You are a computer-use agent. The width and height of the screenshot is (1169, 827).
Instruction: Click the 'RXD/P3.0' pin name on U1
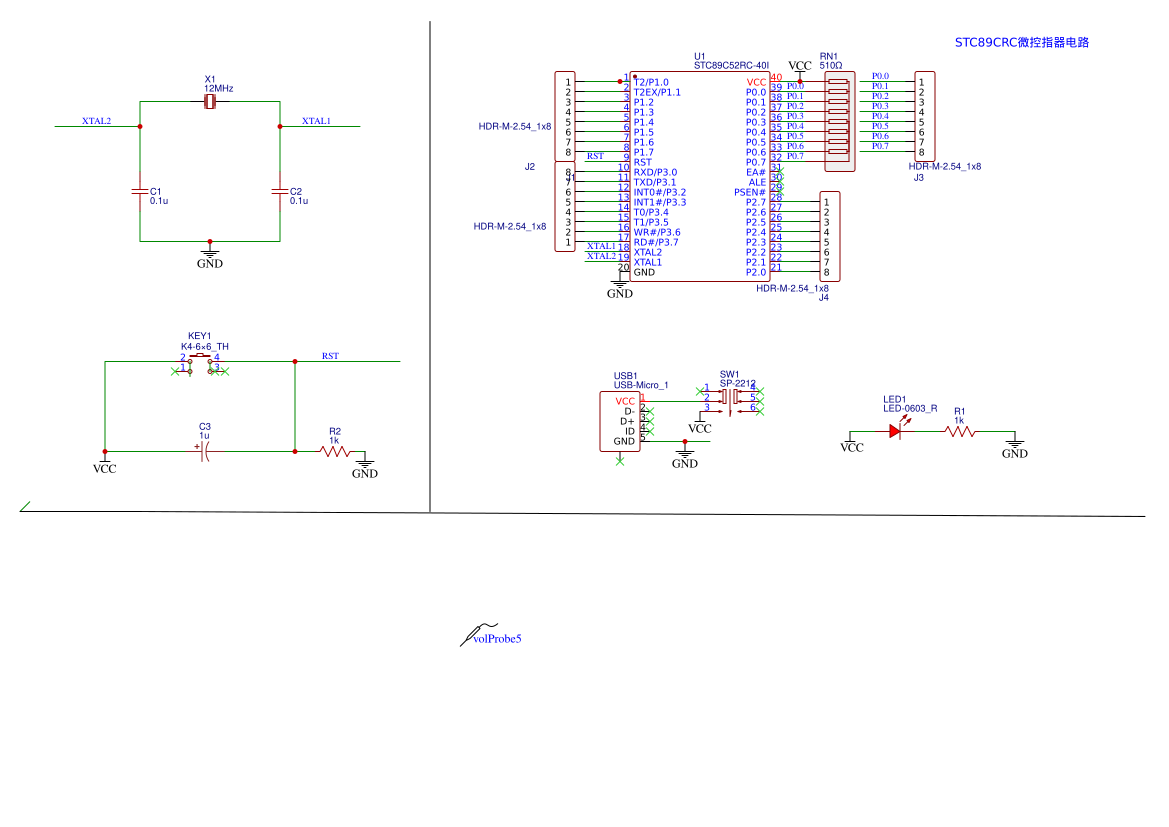click(x=655, y=172)
